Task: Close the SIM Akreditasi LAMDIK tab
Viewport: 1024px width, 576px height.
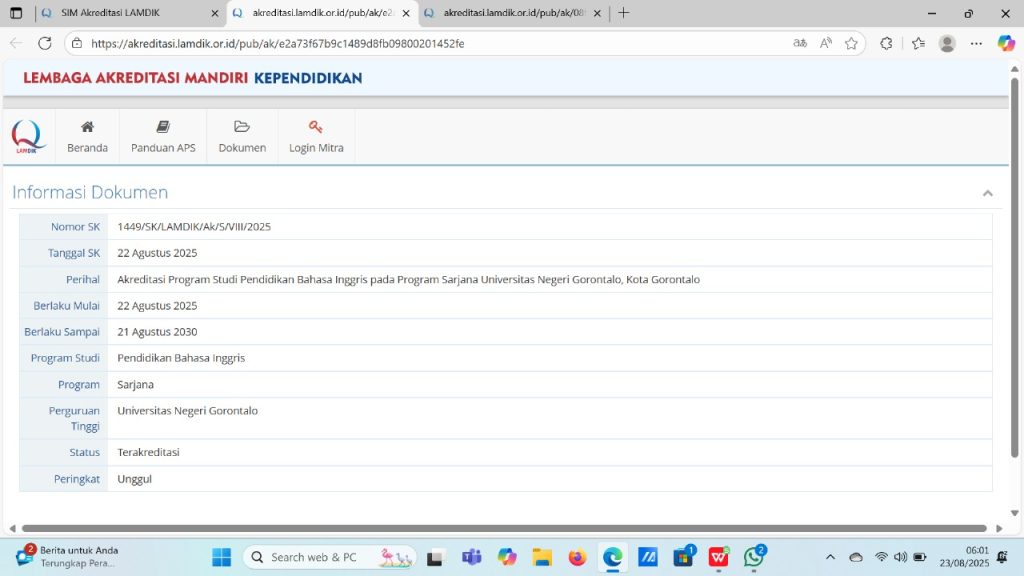Action: 214,13
